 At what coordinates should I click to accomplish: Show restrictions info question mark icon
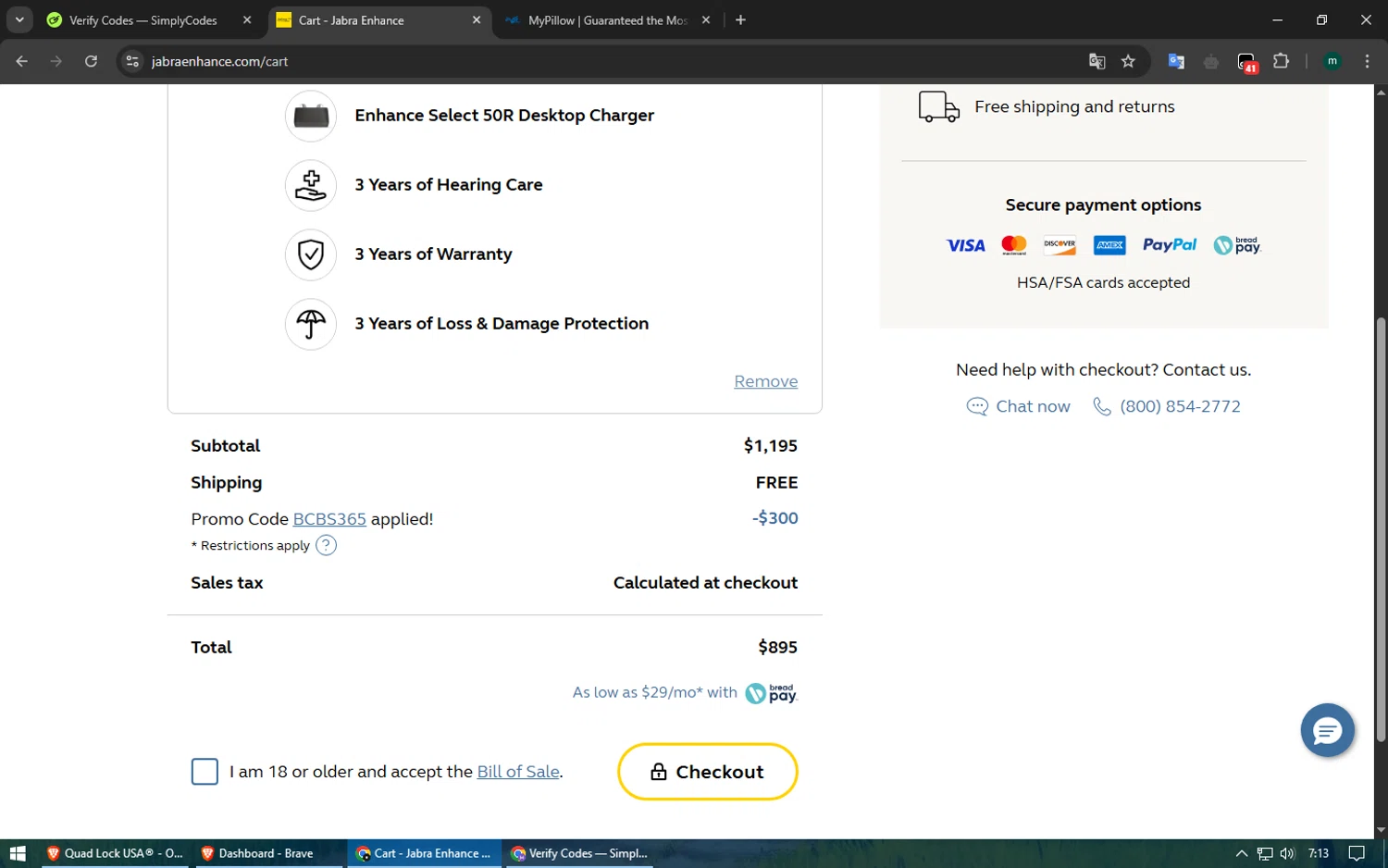point(326,545)
